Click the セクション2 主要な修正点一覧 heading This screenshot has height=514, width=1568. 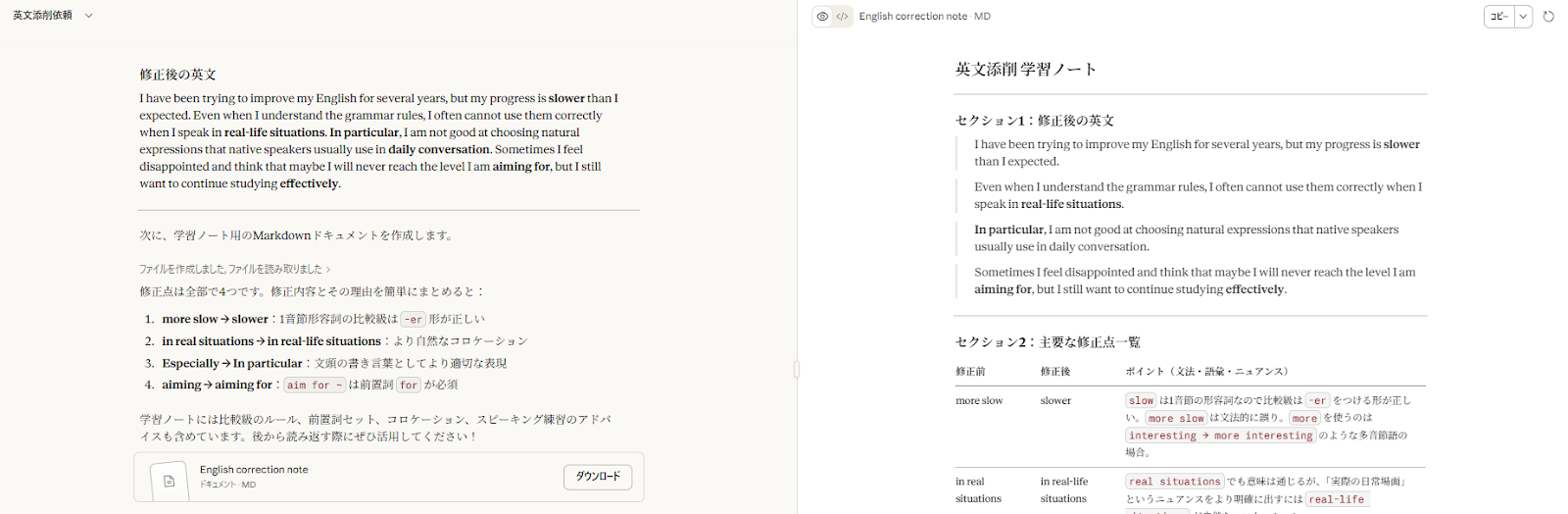point(1047,342)
